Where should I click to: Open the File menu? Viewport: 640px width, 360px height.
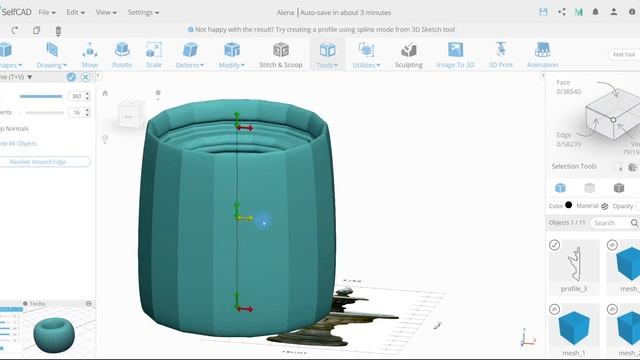47,12
